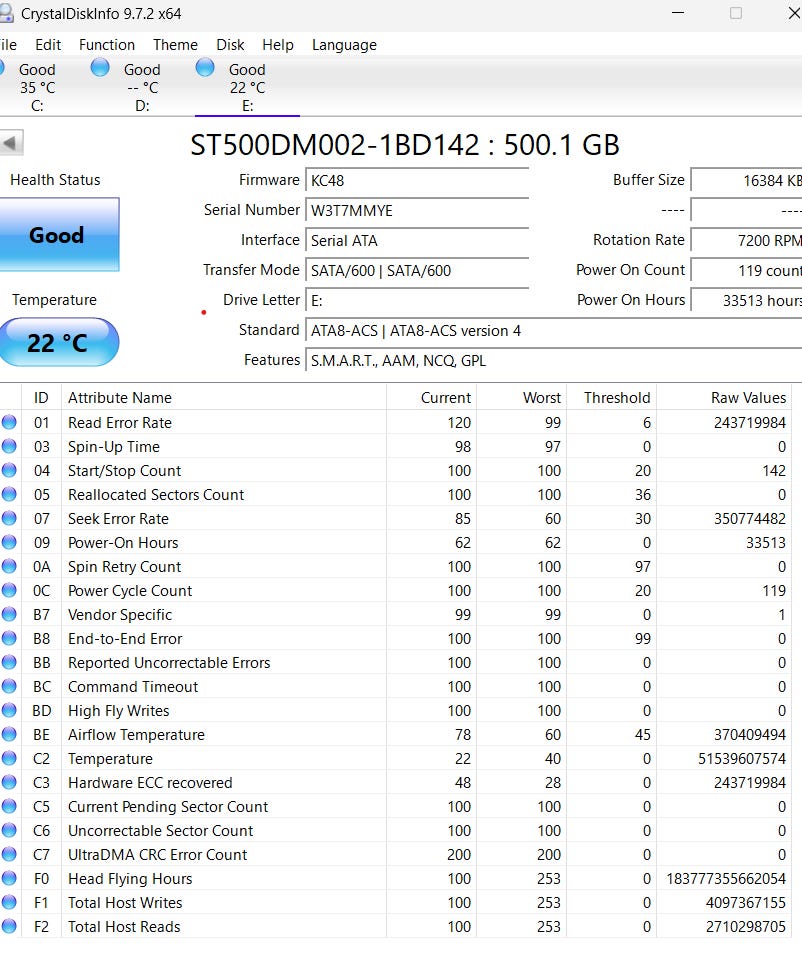The width and height of the screenshot is (802, 972).
Task: Open the Function menu
Action: [107, 45]
